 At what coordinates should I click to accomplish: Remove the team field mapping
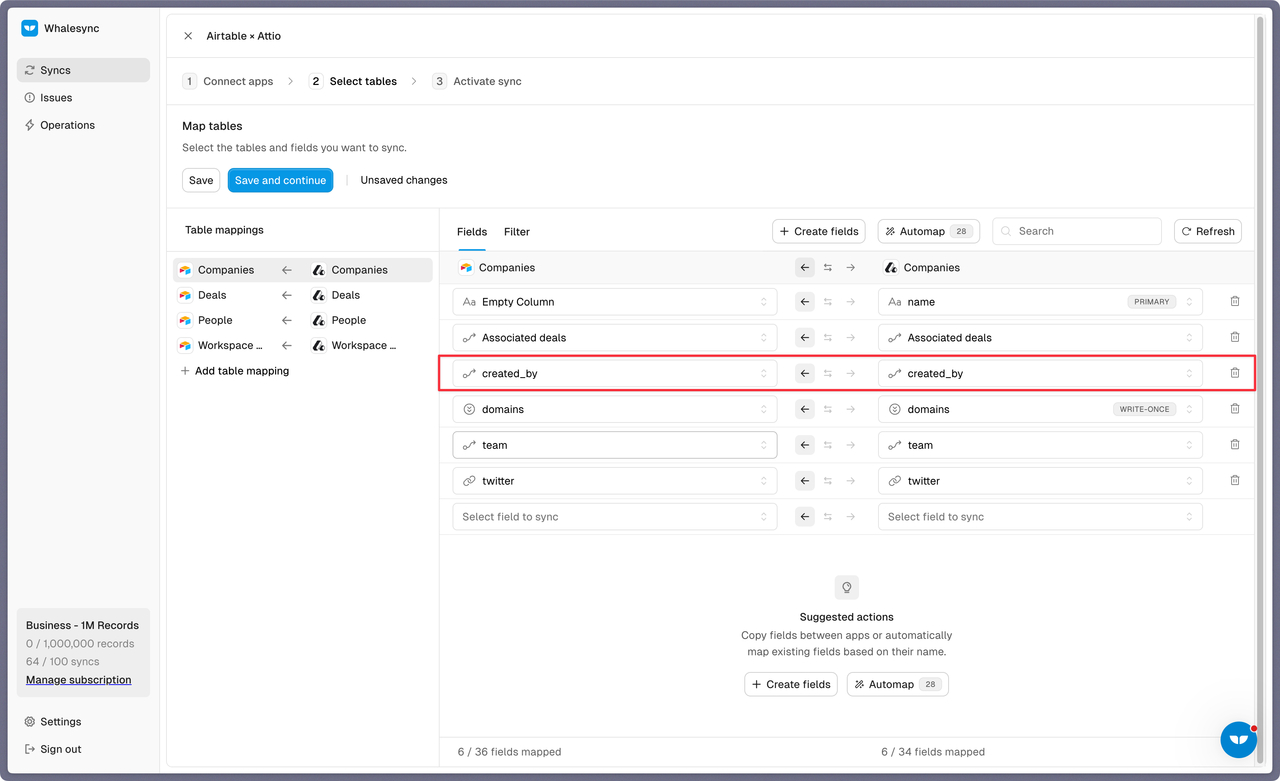(x=1235, y=445)
